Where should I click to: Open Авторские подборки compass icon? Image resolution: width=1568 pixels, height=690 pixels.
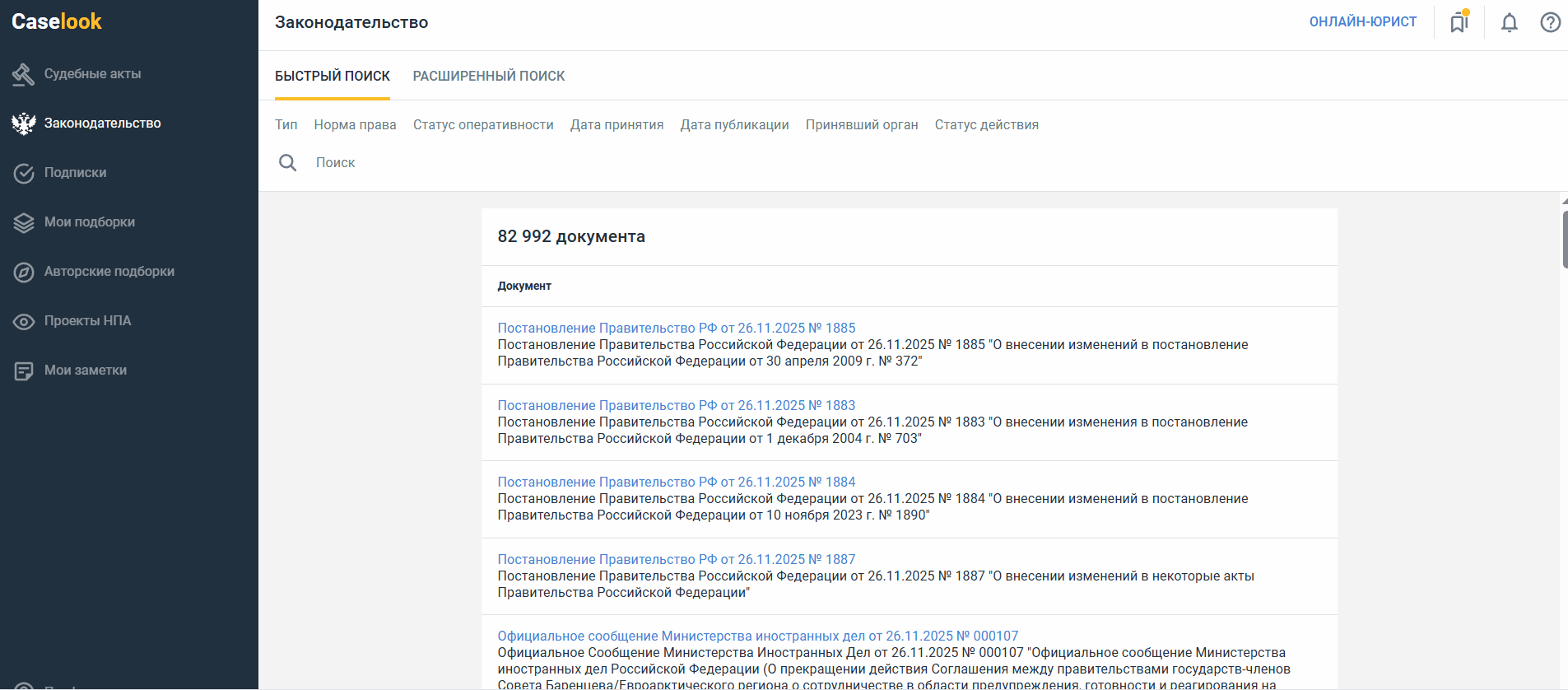(24, 272)
